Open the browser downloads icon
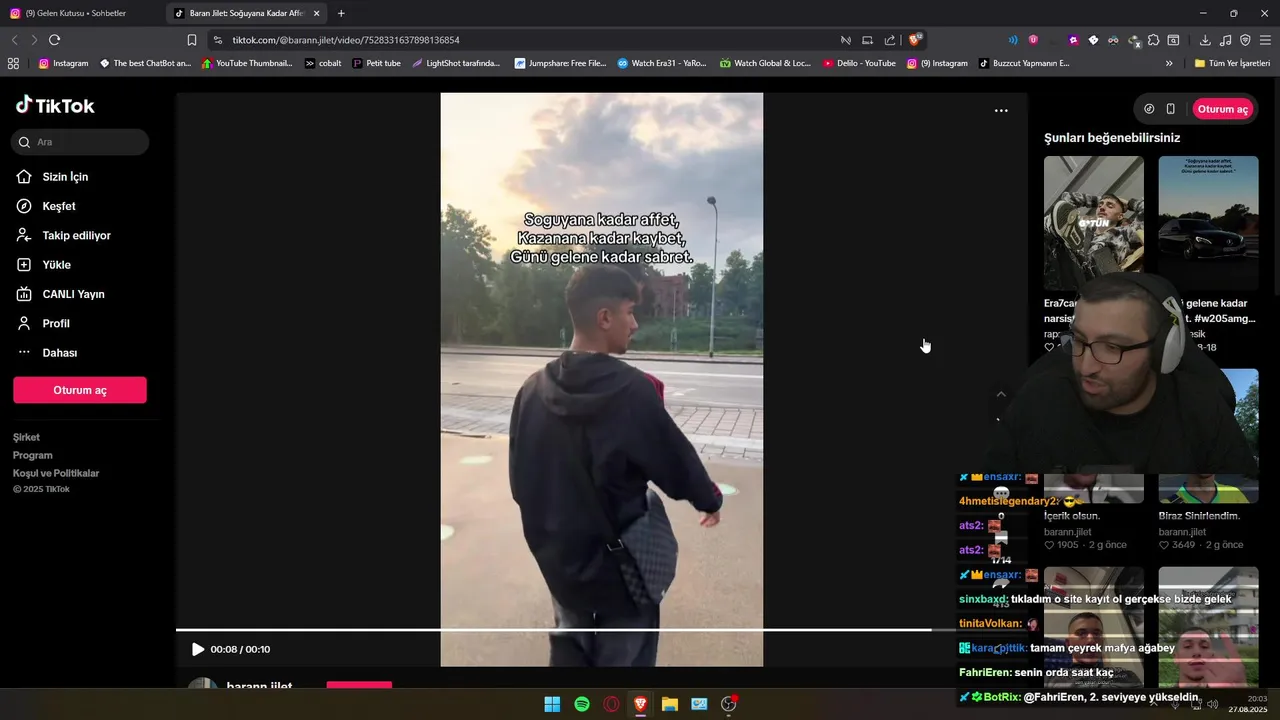Screen dimensions: 1280x720 [1205, 40]
